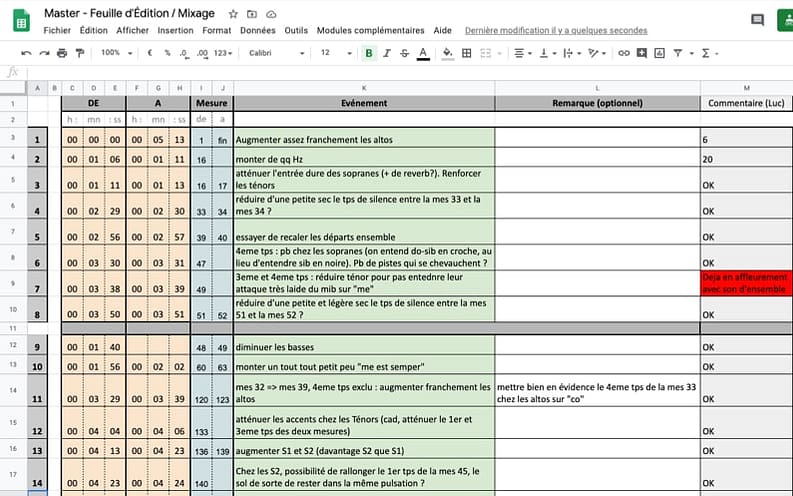Create a filter

(678, 53)
